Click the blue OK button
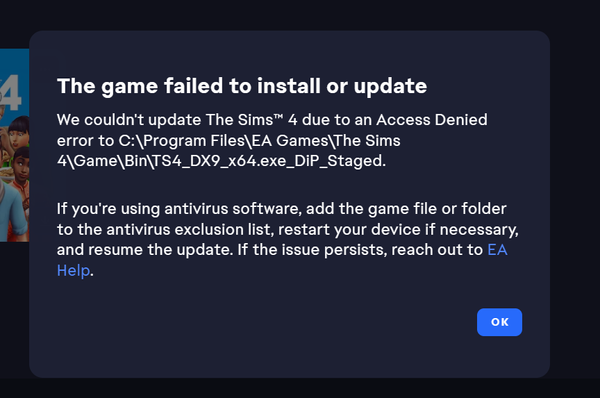This screenshot has height=398, width=600. coord(499,322)
